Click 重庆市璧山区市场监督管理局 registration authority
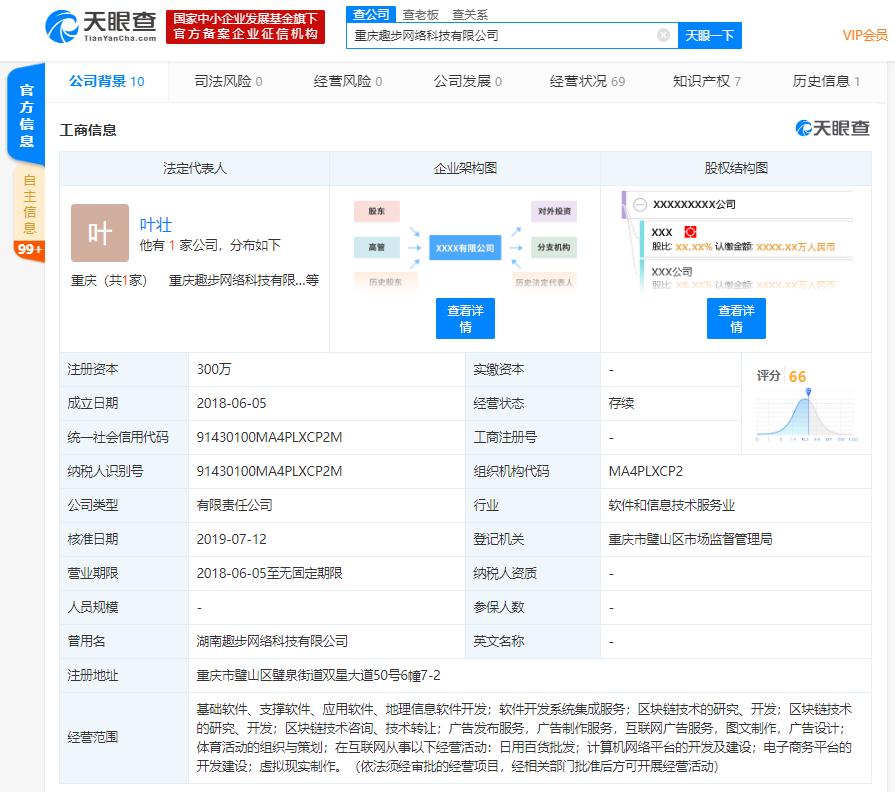Viewport: 895px width, 792px height. (690, 539)
